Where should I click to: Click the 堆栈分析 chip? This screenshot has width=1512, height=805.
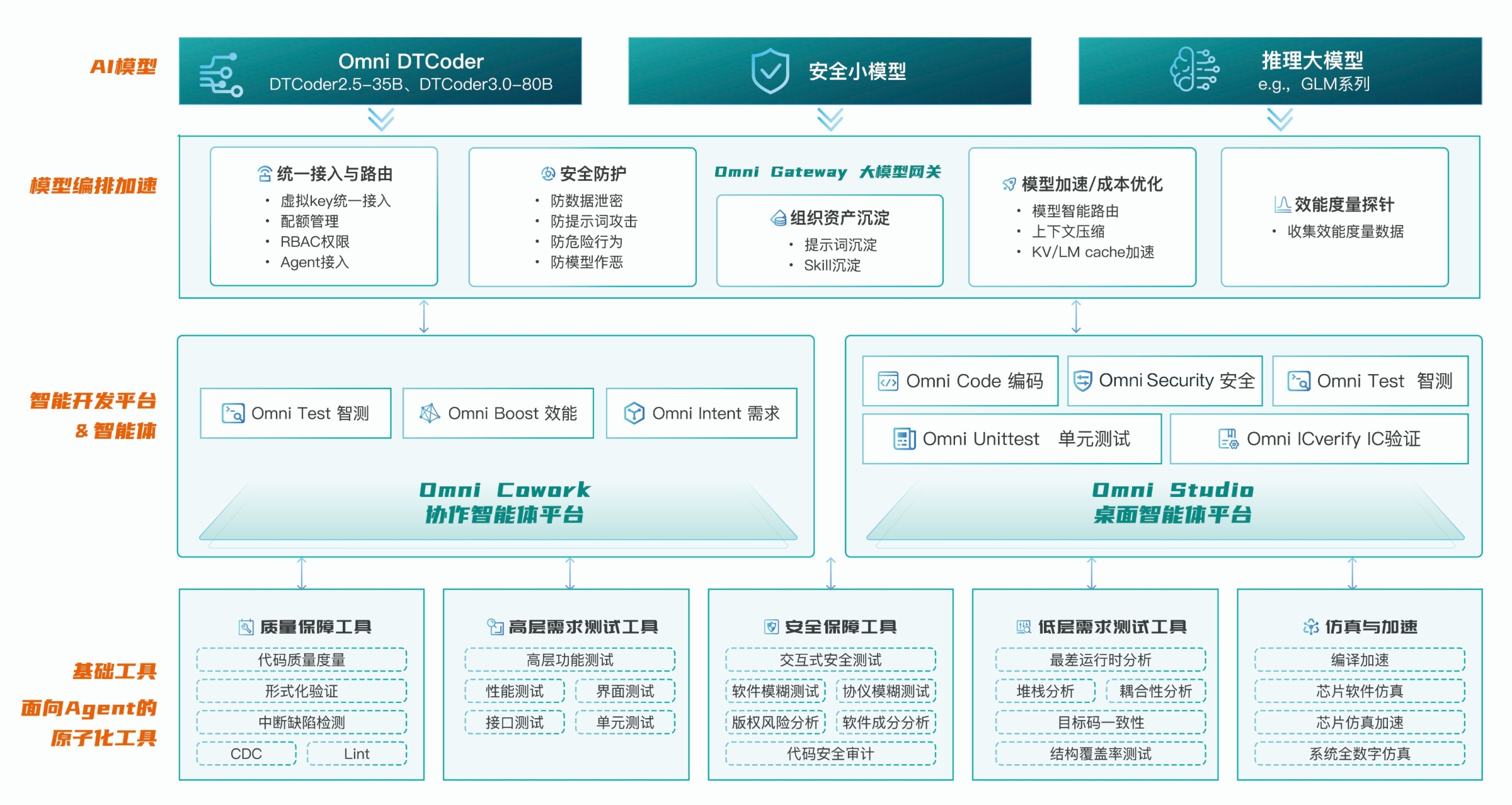pyautogui.click(x=1046, y=691)
